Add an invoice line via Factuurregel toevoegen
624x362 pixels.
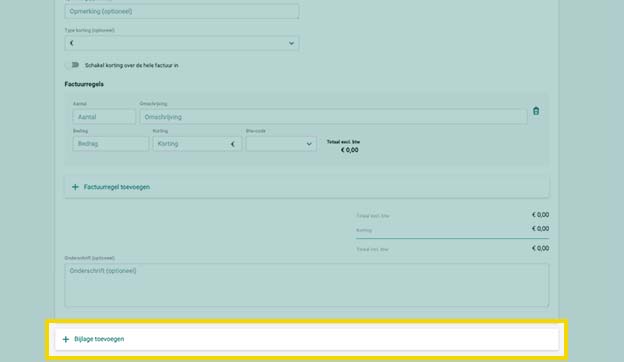306,187
